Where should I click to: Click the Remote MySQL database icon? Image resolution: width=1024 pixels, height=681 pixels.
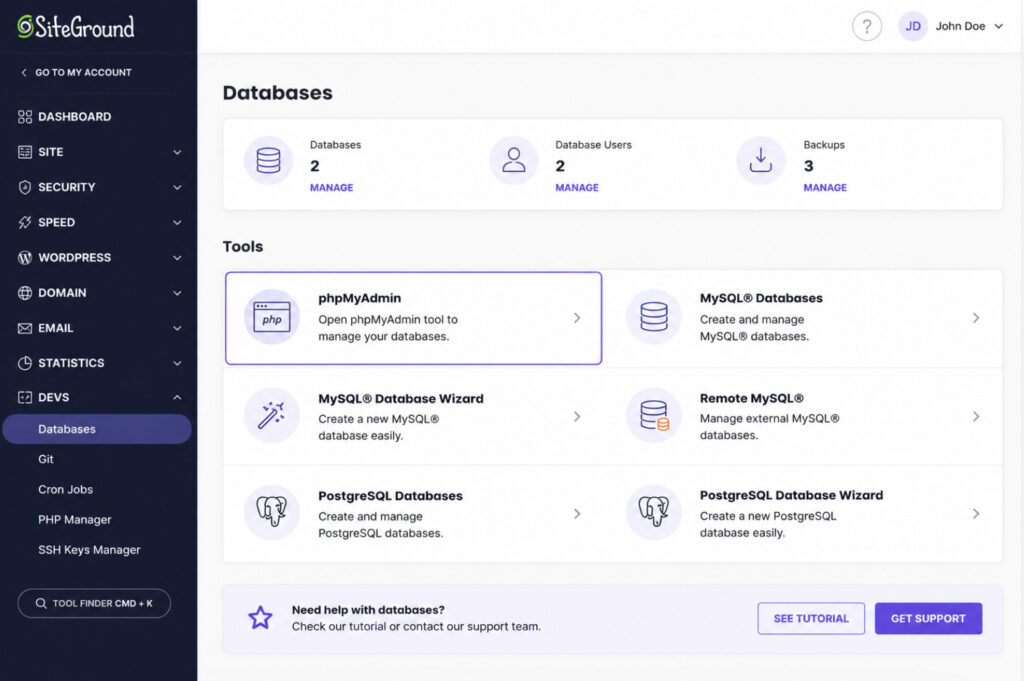point(654,415)
